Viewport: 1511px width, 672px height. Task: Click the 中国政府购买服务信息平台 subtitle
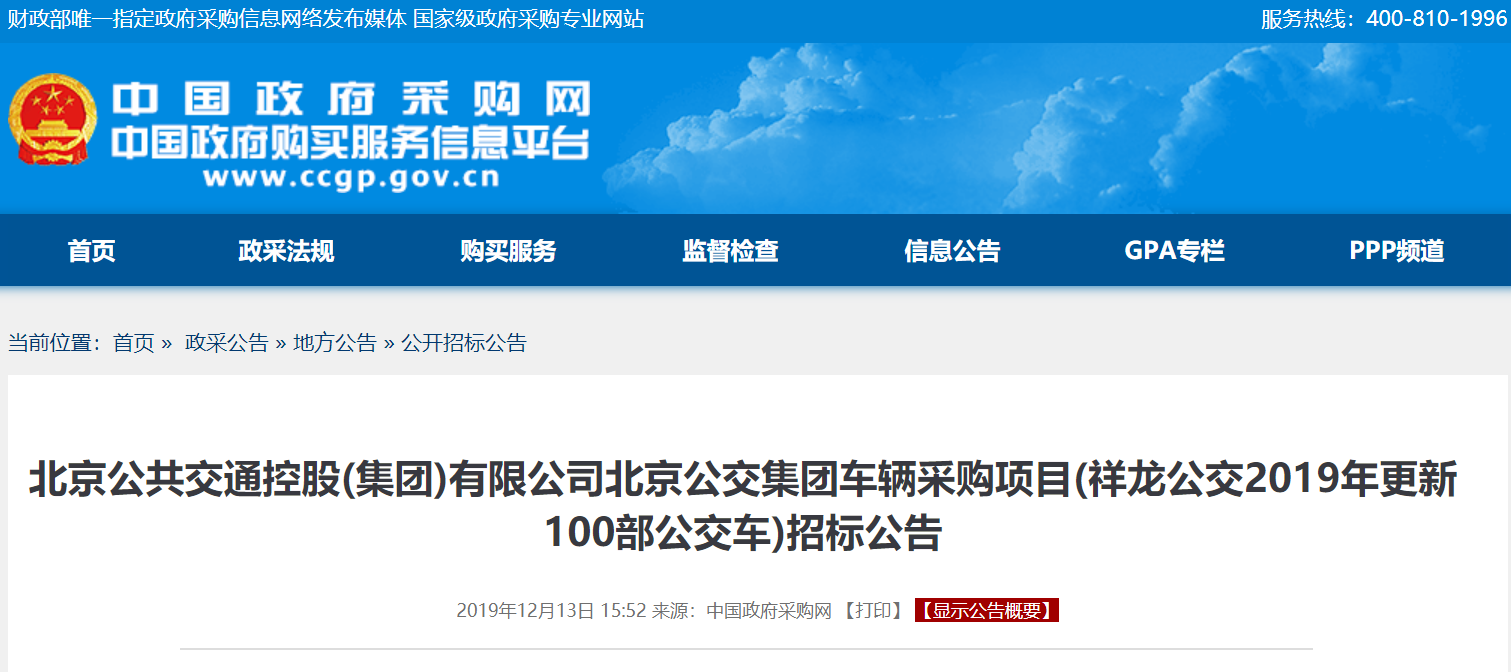[351, 142]
